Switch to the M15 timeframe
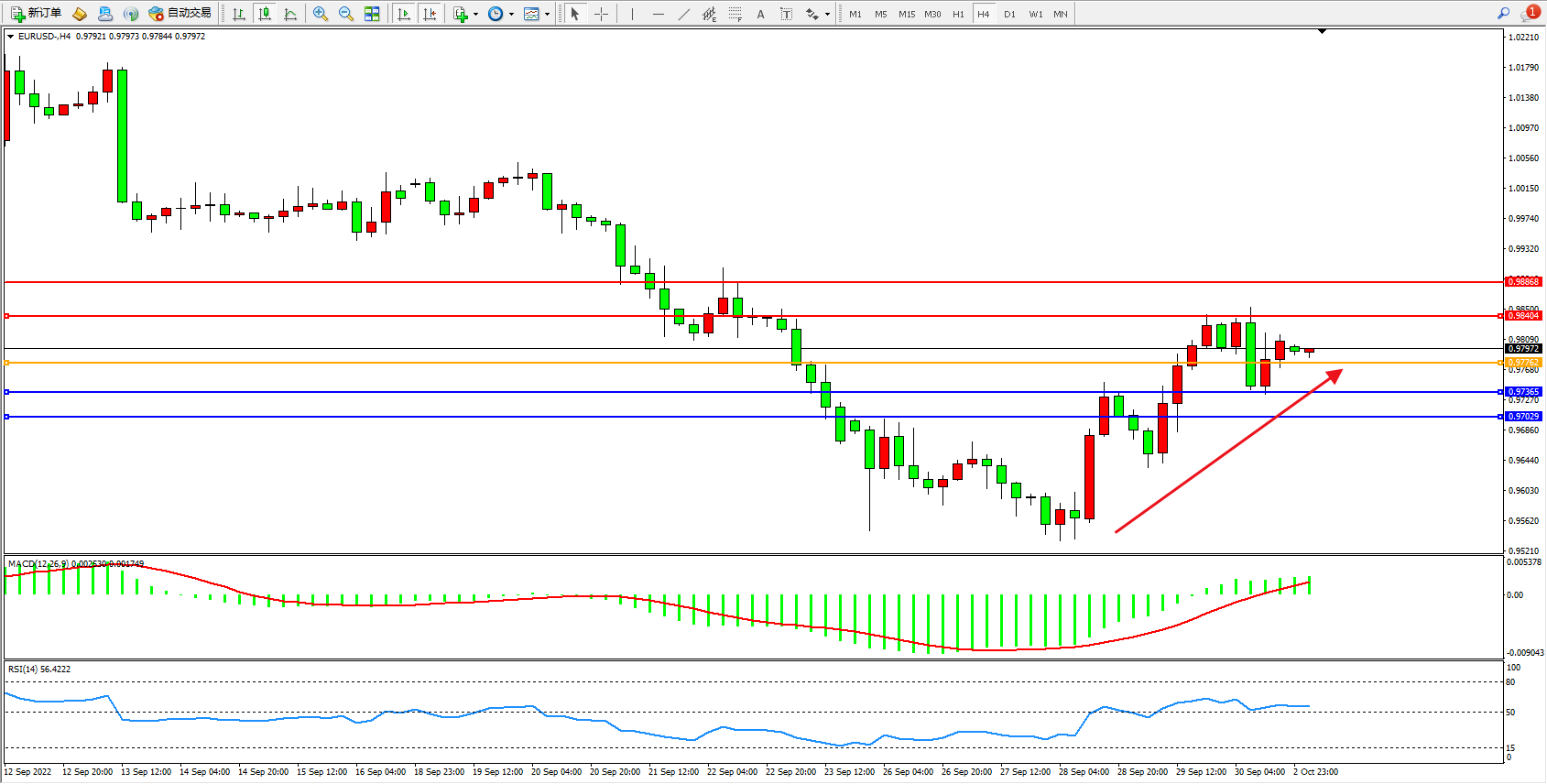Viewport: 1547px width, 784px height. coord(906,14)
